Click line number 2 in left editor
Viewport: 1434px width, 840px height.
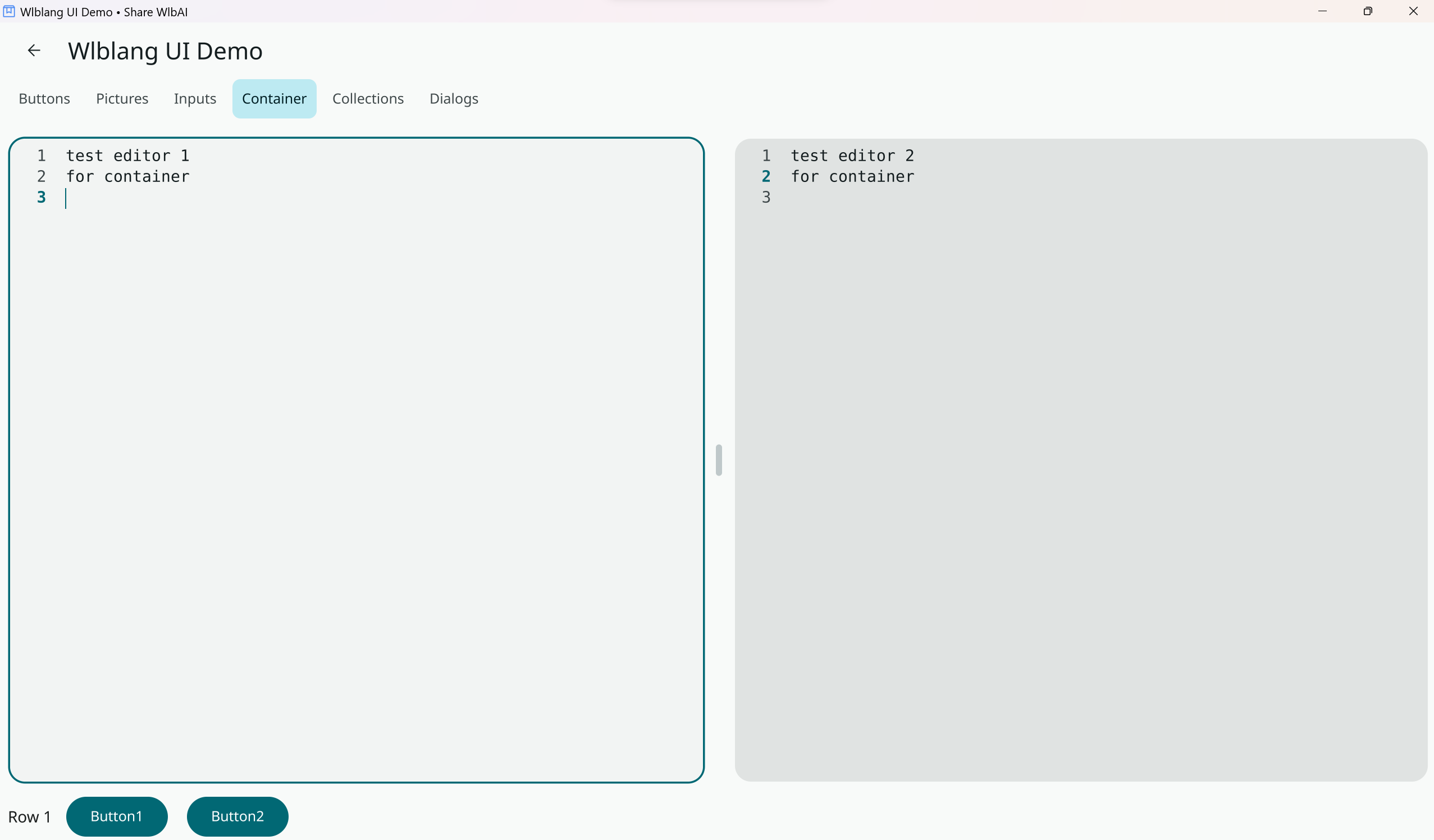[x=41, y=176]
